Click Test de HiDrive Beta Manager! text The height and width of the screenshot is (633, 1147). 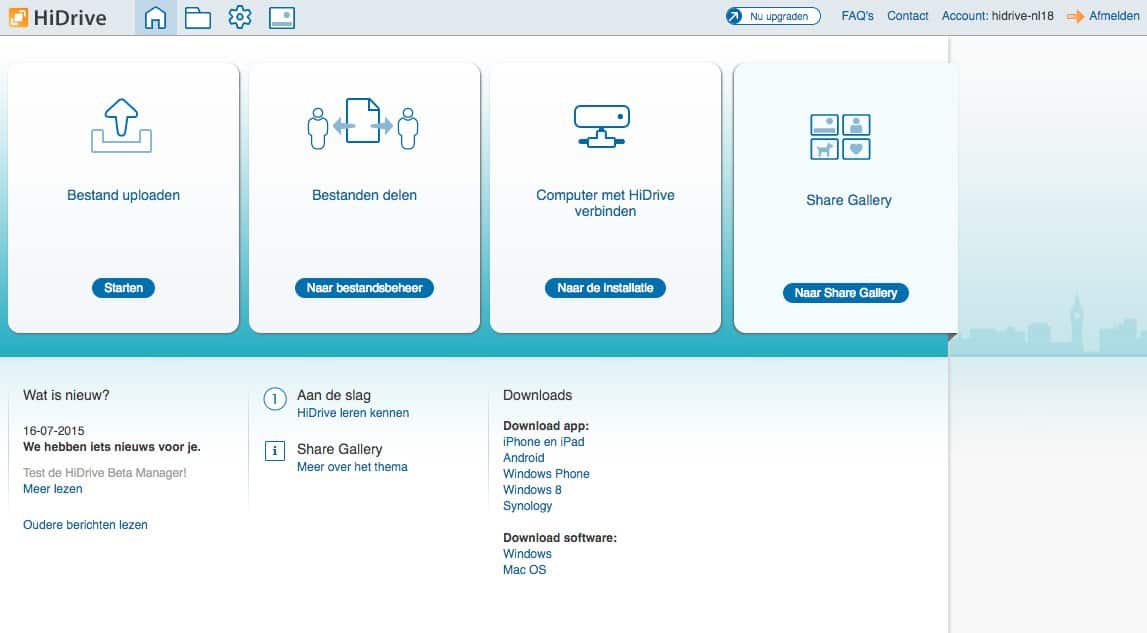[105, 473]
